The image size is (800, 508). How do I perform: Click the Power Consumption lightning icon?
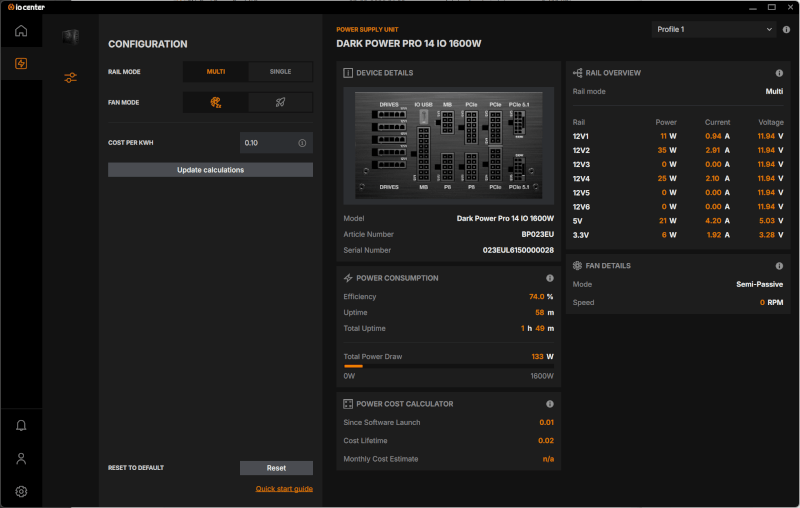tap(348, 278)
